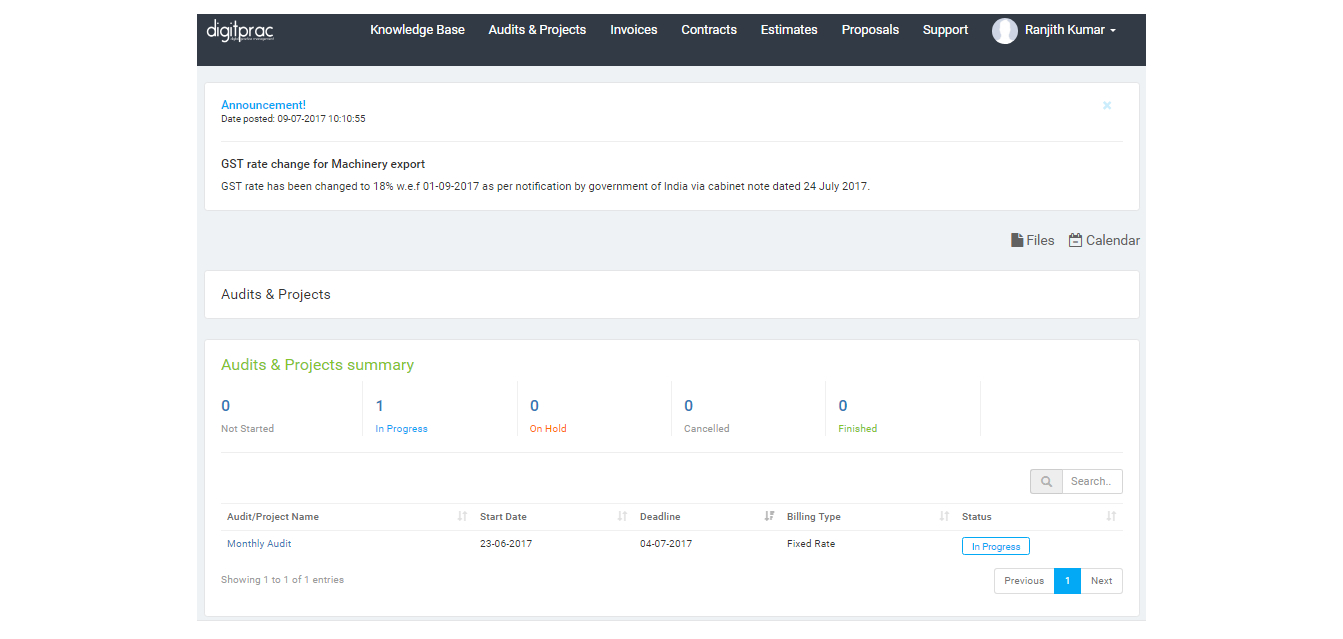Image resolution: width=1343 pixels, height=639 pixels.
Task: Click the magnifier search icon
Action: click(1046, 482)
